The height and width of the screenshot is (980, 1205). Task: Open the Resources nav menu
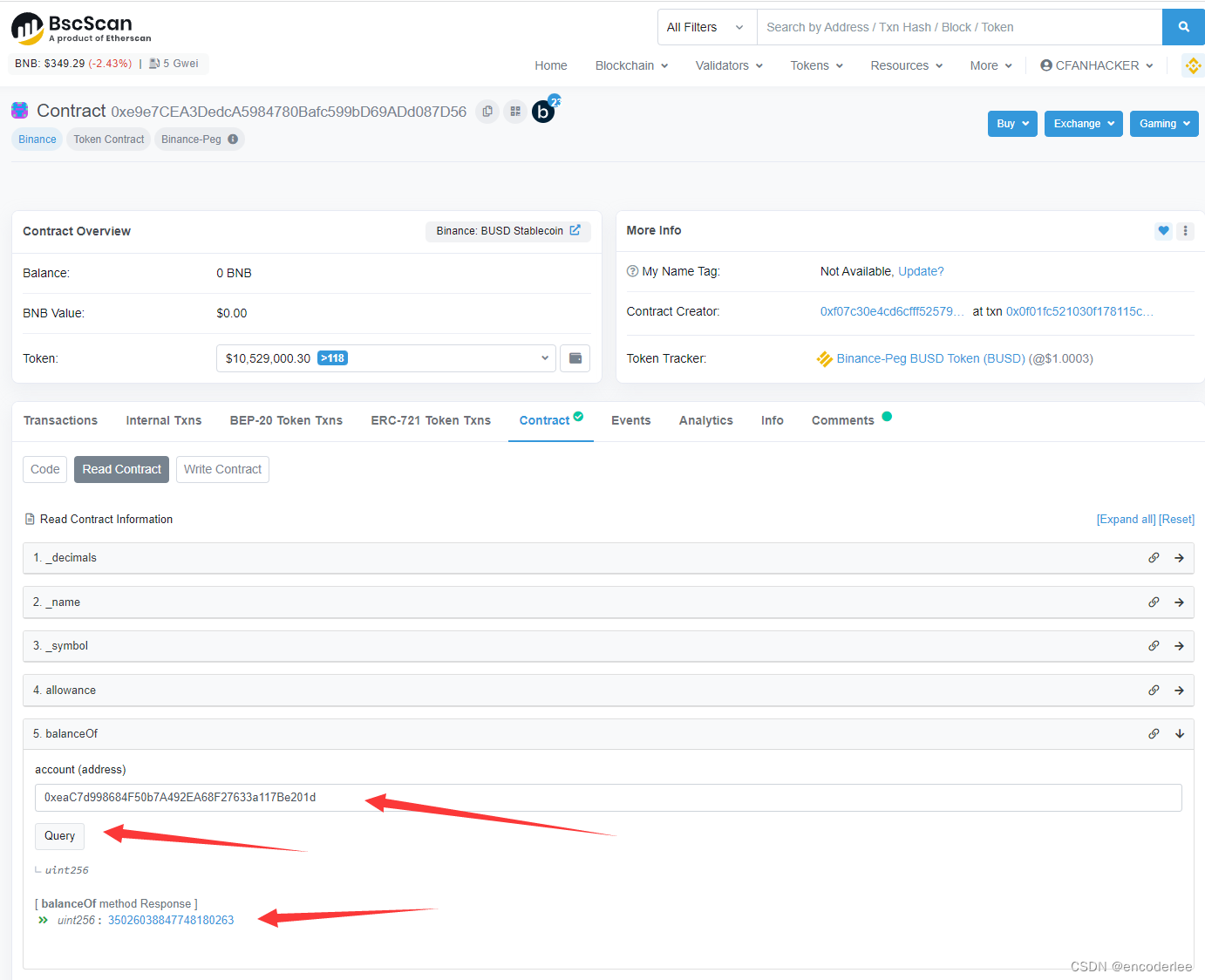(x=906, y=65)
